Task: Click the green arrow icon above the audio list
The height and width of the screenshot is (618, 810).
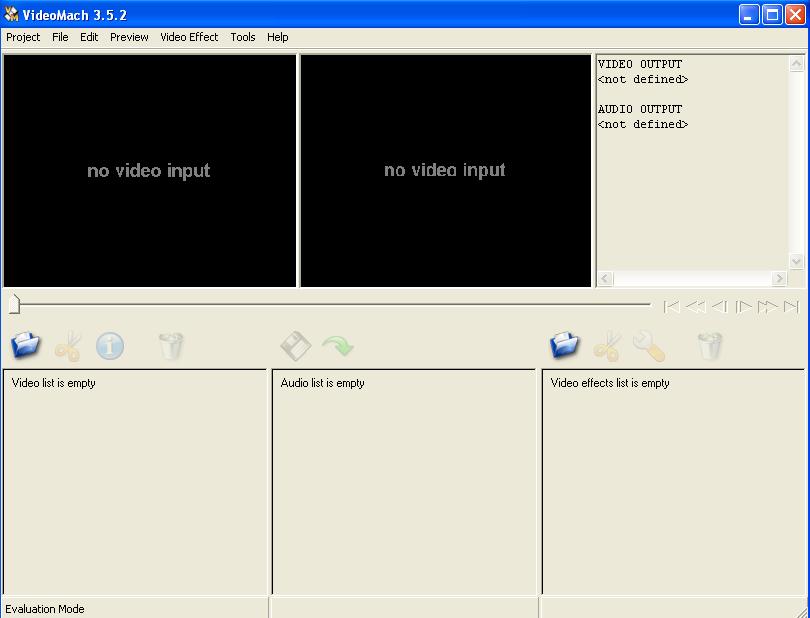Action: [338, 345]
